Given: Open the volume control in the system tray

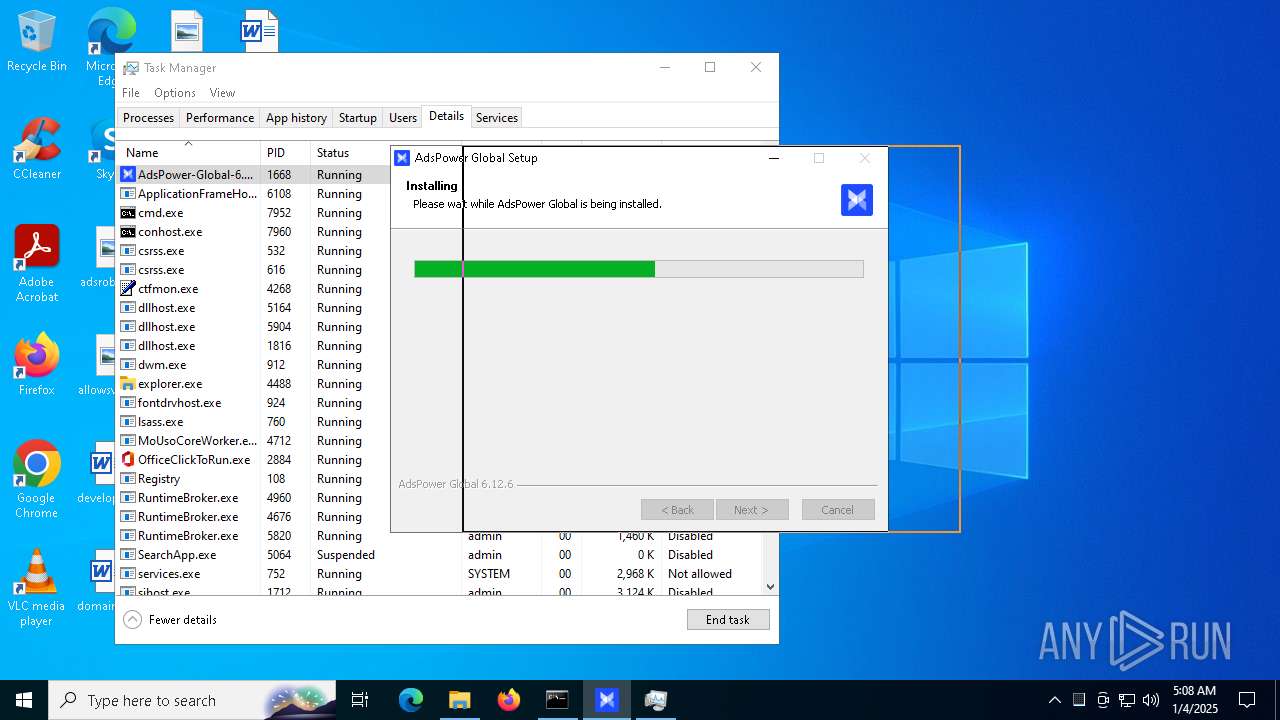Looking at the screenshot, I should point(1151,700).
